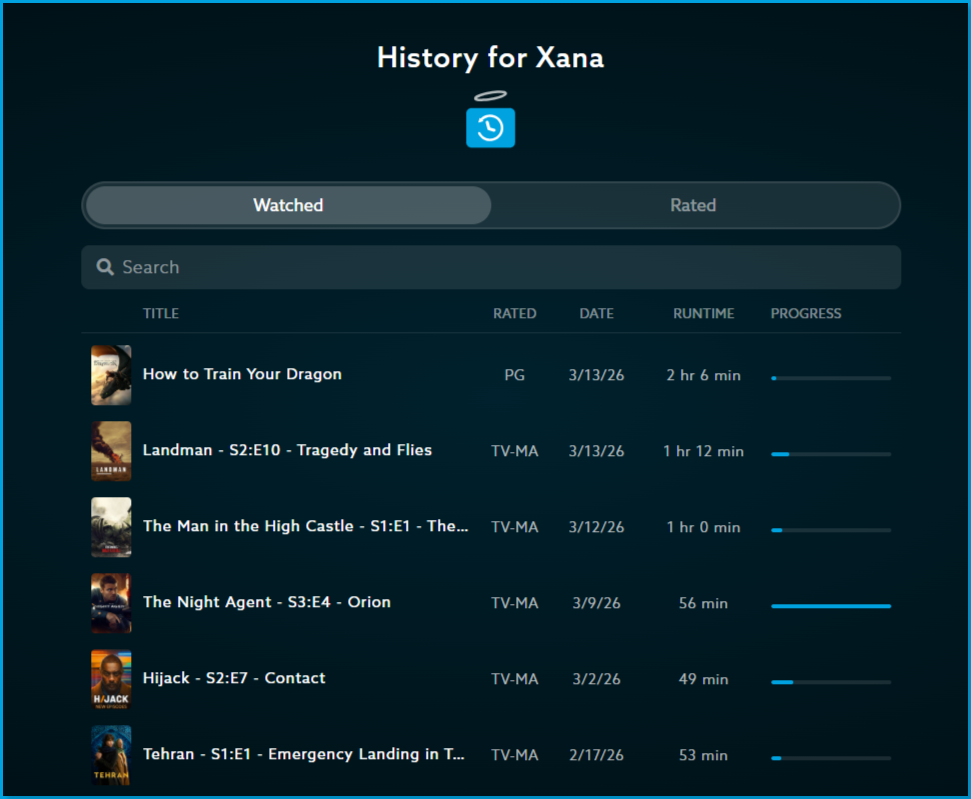Image resolution: width=971 pixels, height=799 pixels.
Task: Click The Night Agent progress bar
Action: coord(830,606)
